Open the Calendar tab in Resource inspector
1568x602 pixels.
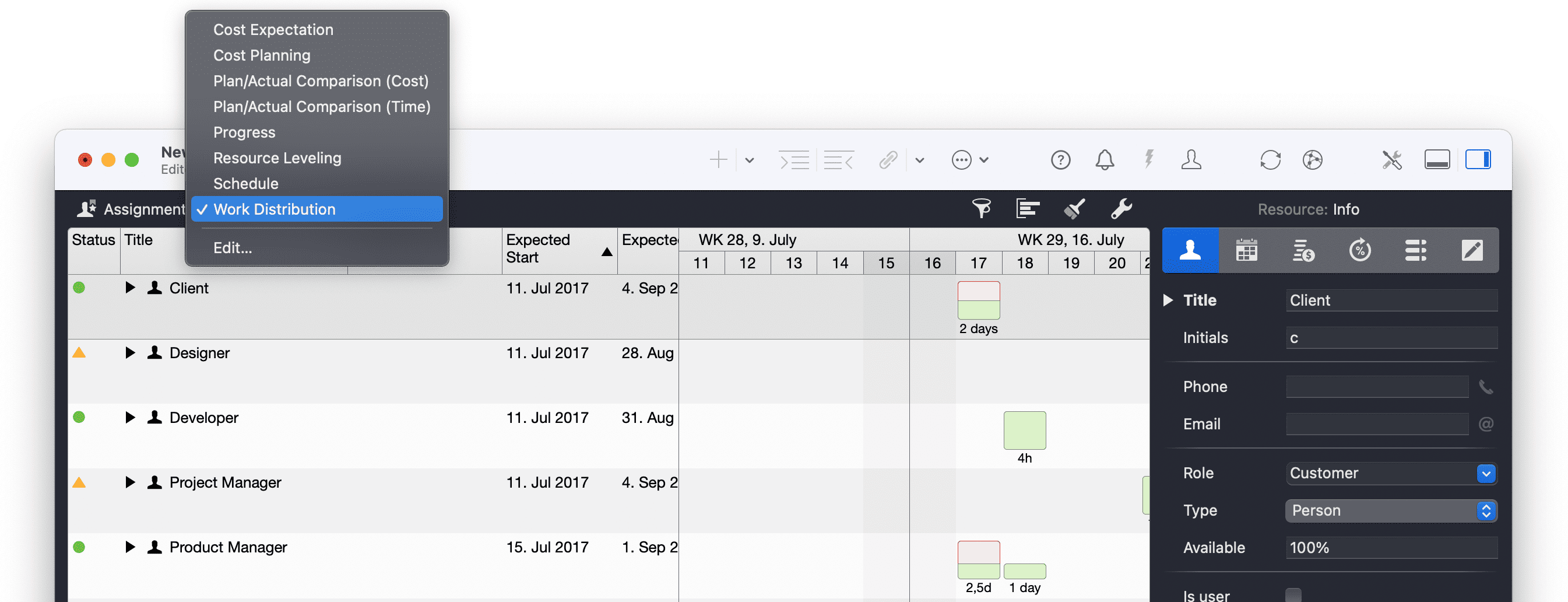(1247, 250)
